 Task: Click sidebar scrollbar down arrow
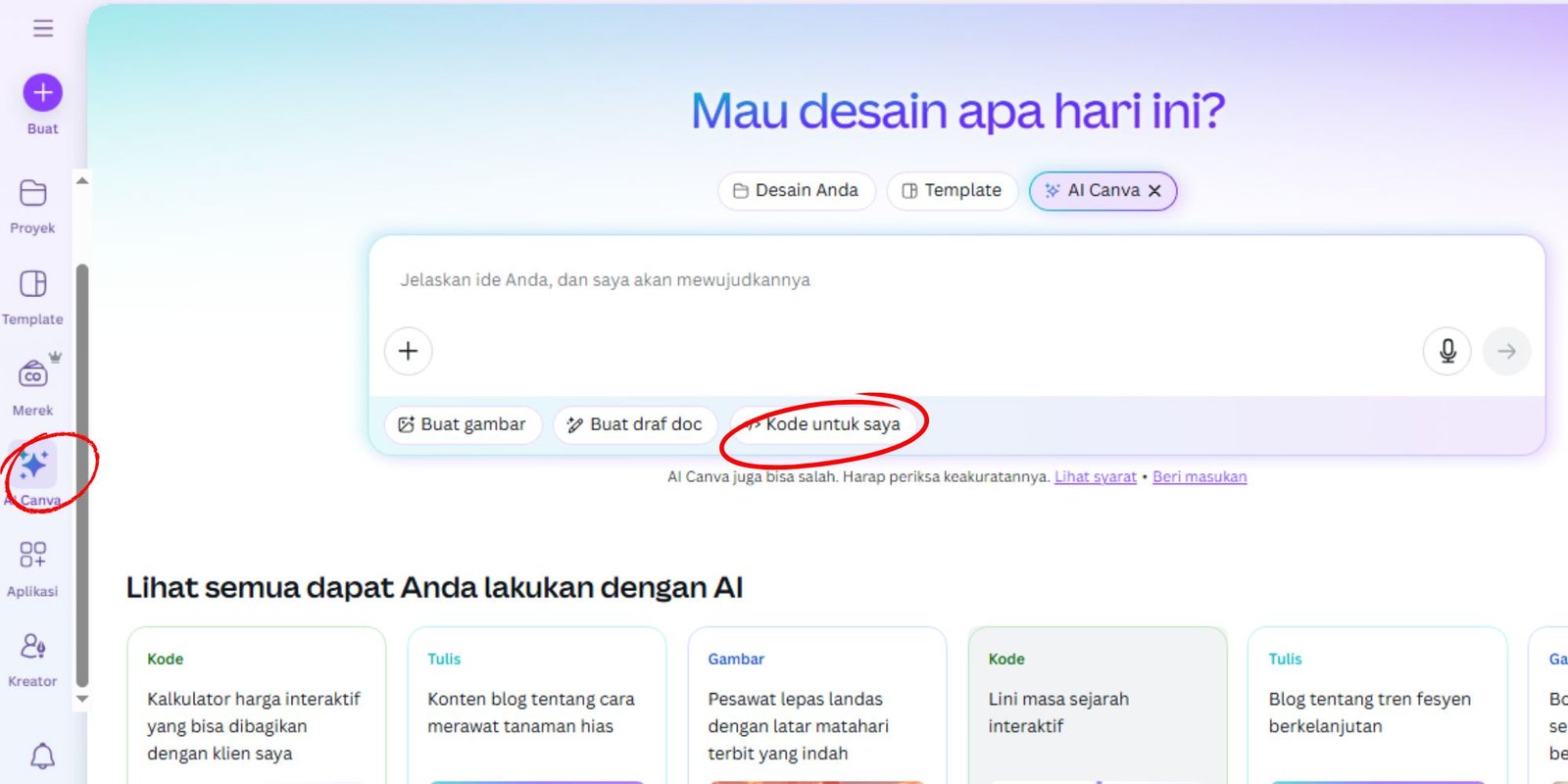pyautogui.click(x=82, y=699)
